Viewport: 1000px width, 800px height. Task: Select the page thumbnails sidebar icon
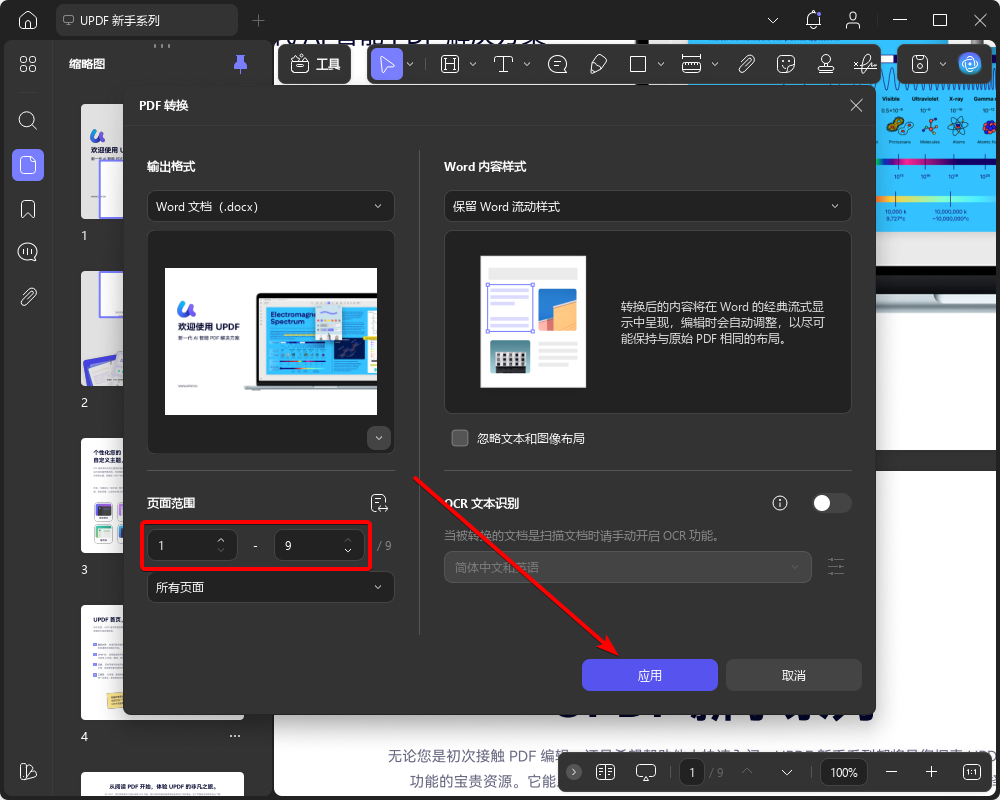tap(27, 165)
